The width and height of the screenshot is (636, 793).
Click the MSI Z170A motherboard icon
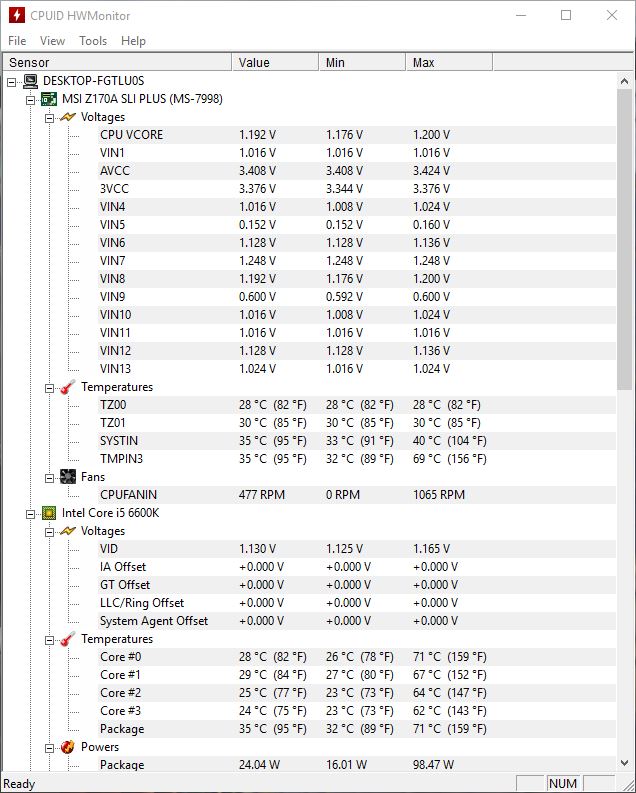click(49, 99)
